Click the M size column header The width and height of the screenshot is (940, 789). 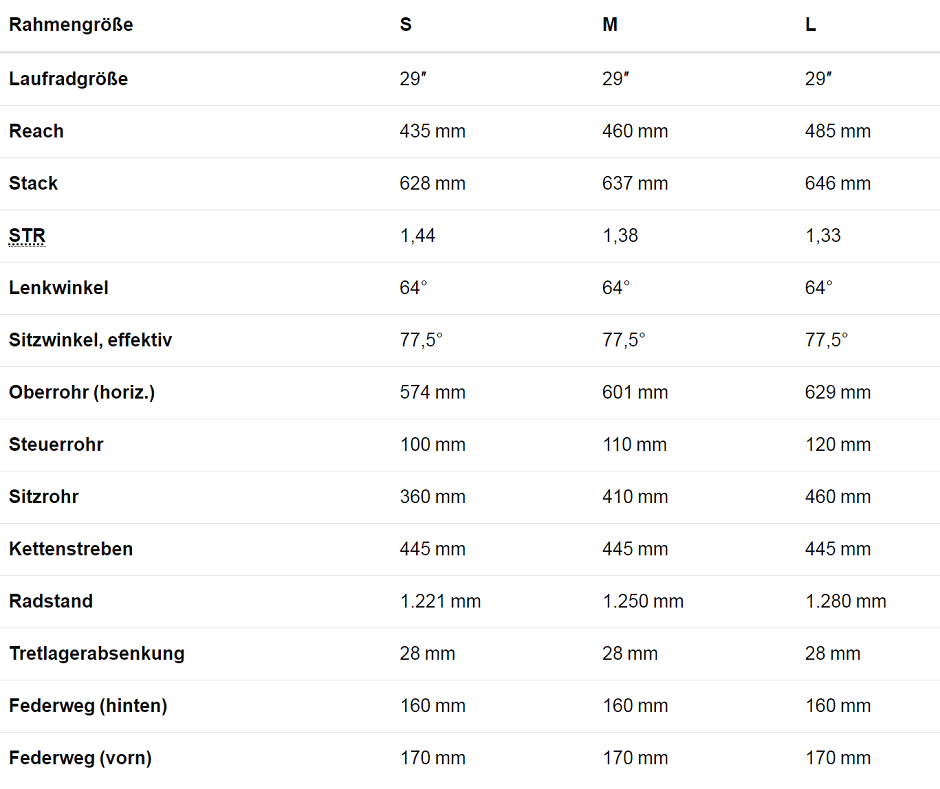[610, 25]
